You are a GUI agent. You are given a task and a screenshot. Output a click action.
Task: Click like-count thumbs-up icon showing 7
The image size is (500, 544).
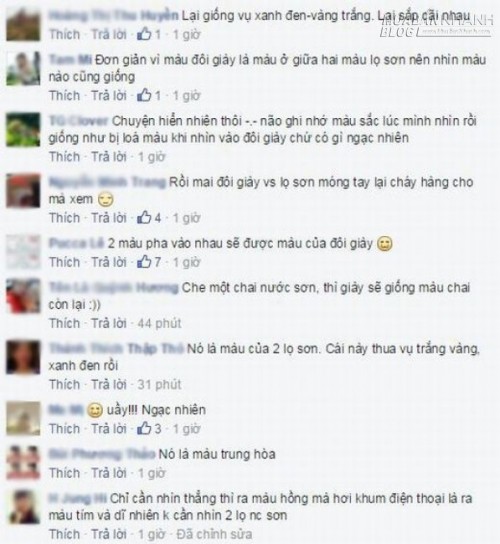(144, 262)
